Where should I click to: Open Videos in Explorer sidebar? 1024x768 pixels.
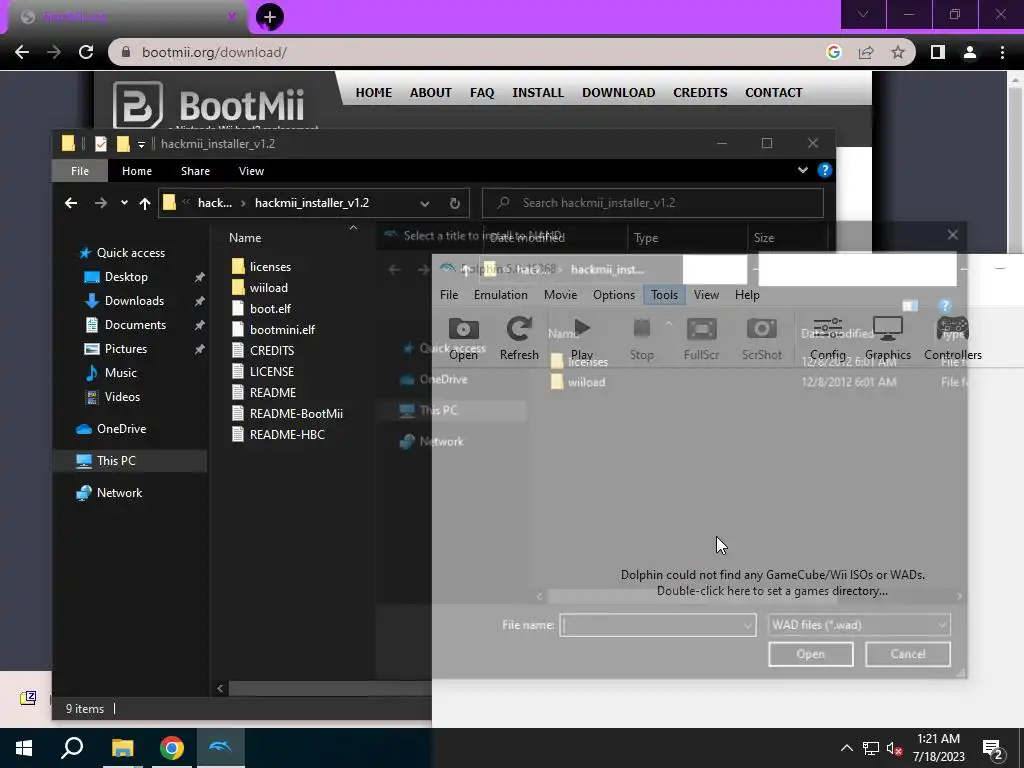pos(112,397)
